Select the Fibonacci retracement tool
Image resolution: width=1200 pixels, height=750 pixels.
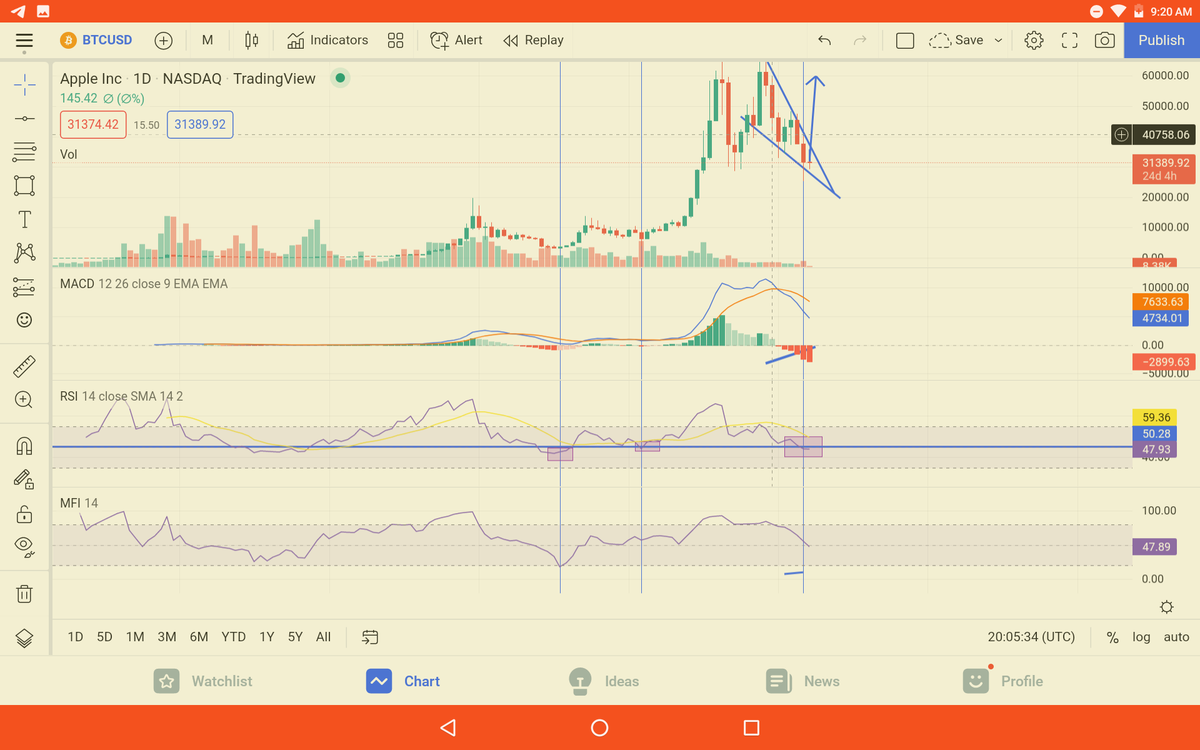(x=25, y=152)
